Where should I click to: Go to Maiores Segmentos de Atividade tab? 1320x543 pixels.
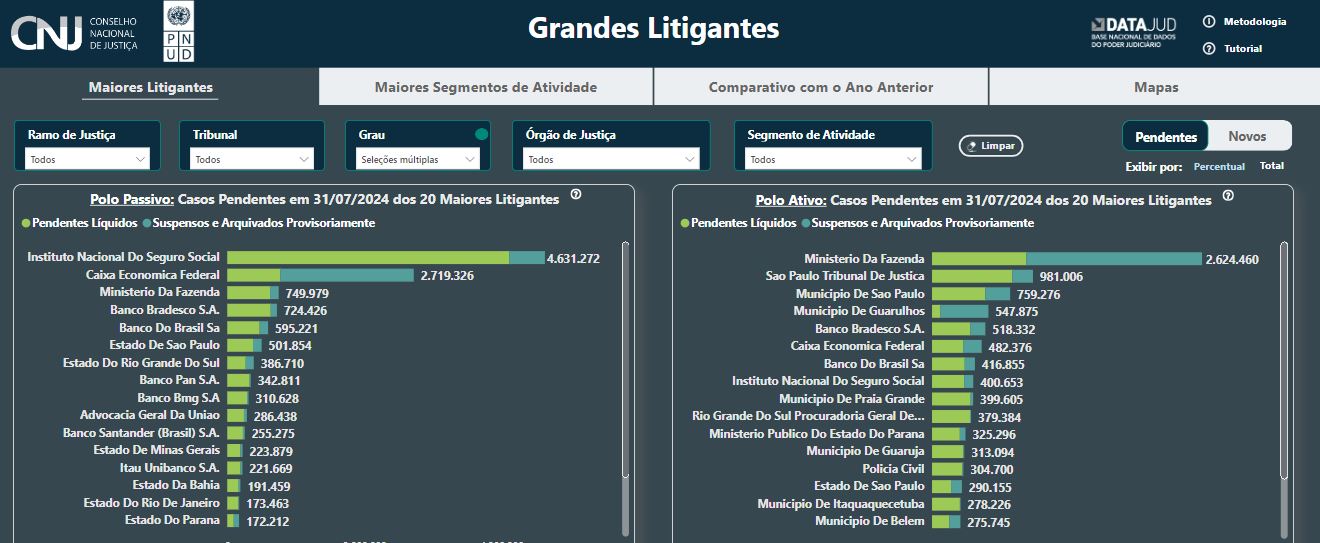point(486,87)
